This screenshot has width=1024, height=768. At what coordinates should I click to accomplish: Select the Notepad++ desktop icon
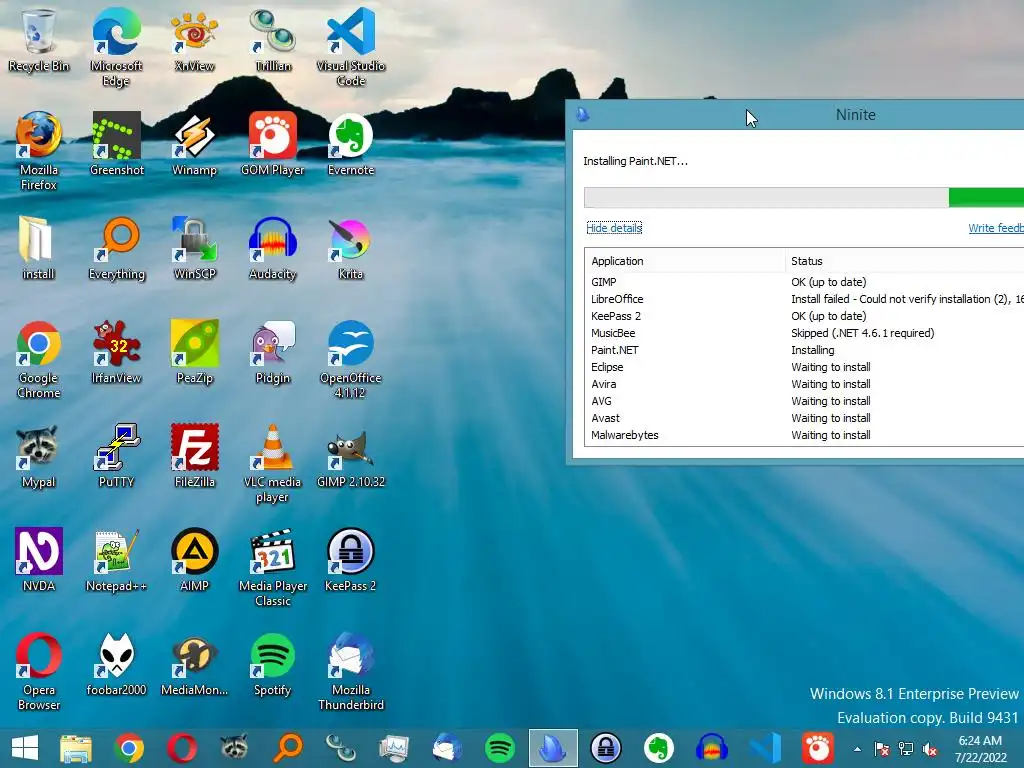tap(116, 560)
